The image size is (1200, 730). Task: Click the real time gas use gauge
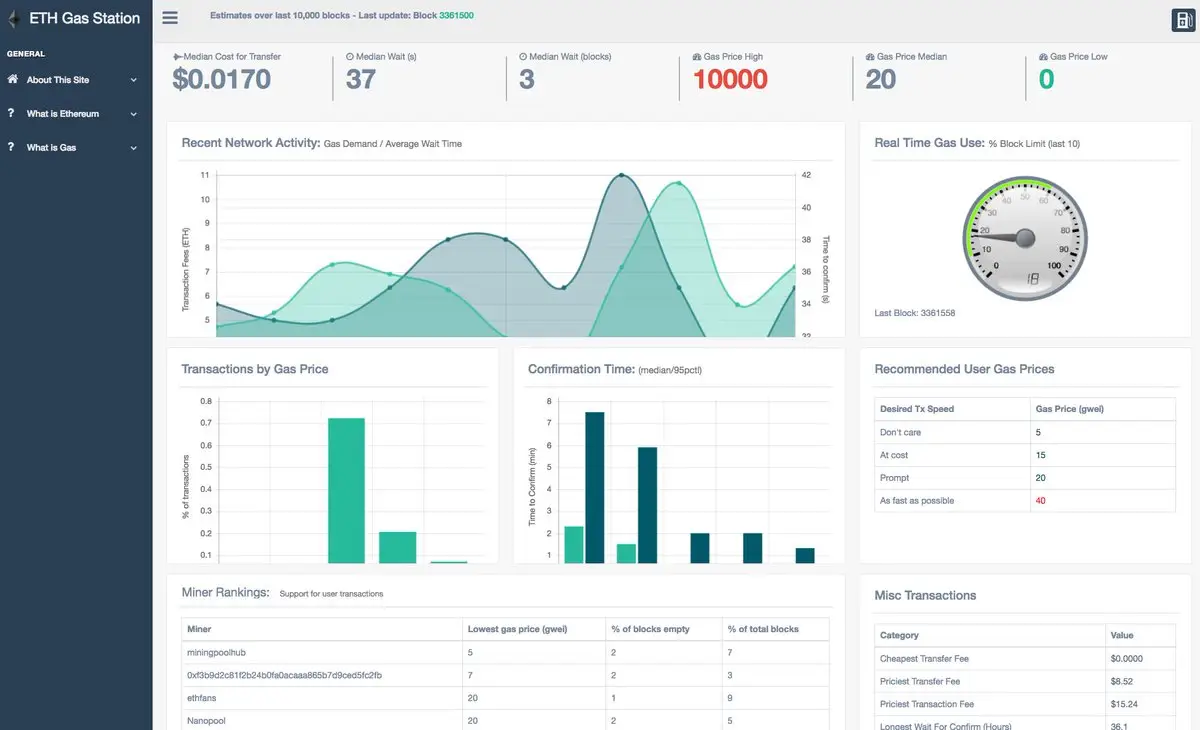(x=1024, y=237)
